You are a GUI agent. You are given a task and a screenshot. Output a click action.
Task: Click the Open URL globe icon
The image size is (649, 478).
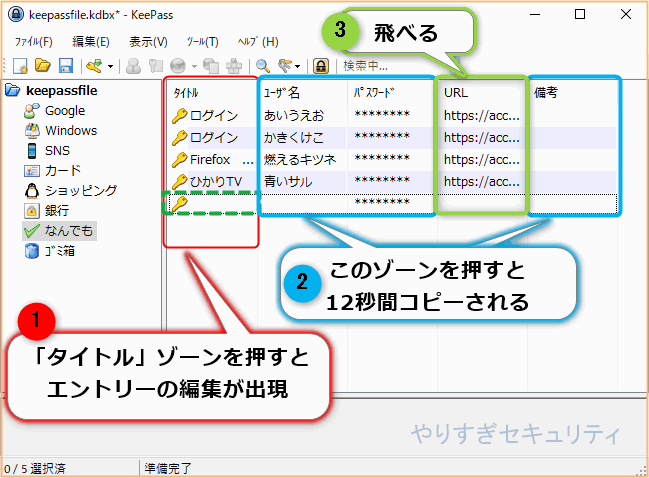click(x=178, y=65)
